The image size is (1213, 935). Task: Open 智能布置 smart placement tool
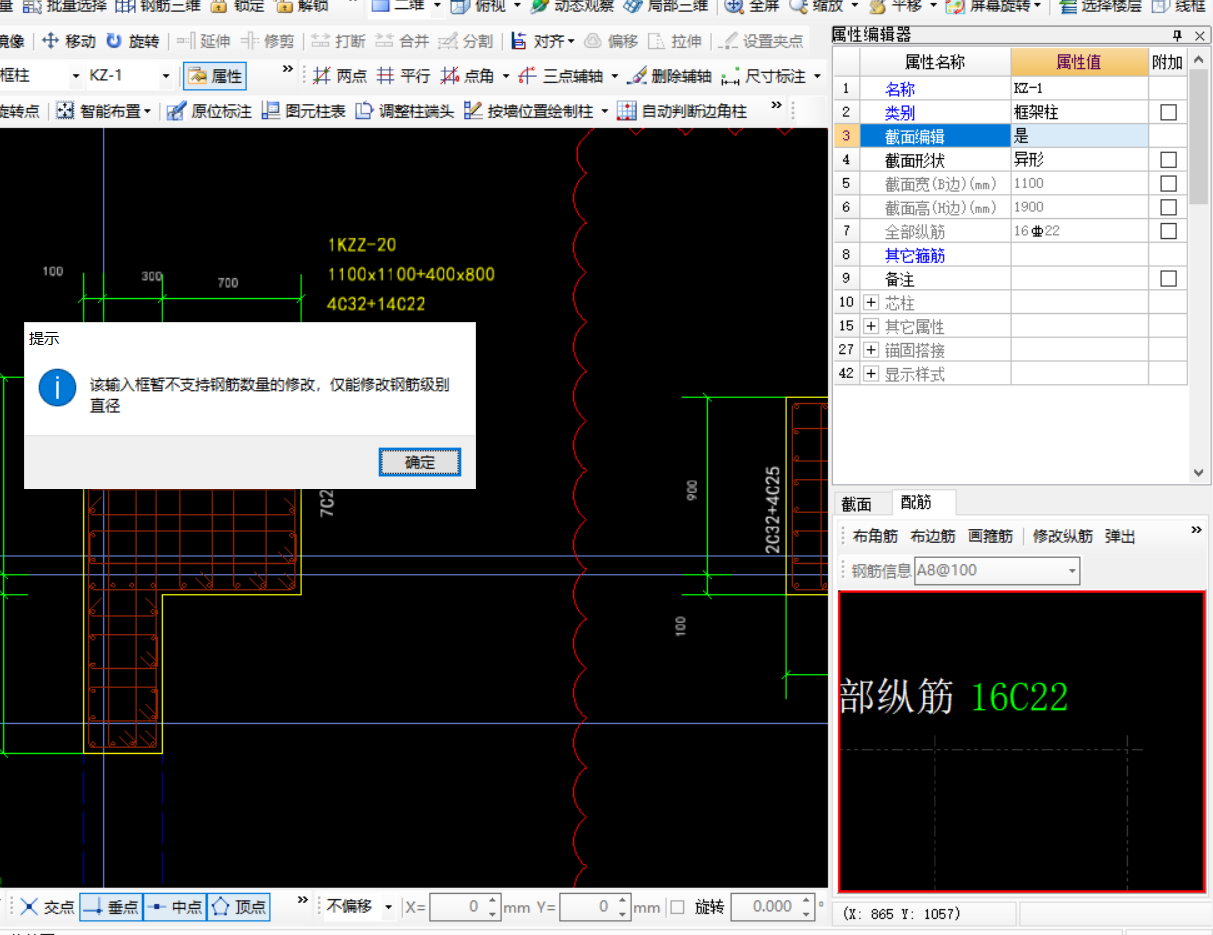[104, 111]
